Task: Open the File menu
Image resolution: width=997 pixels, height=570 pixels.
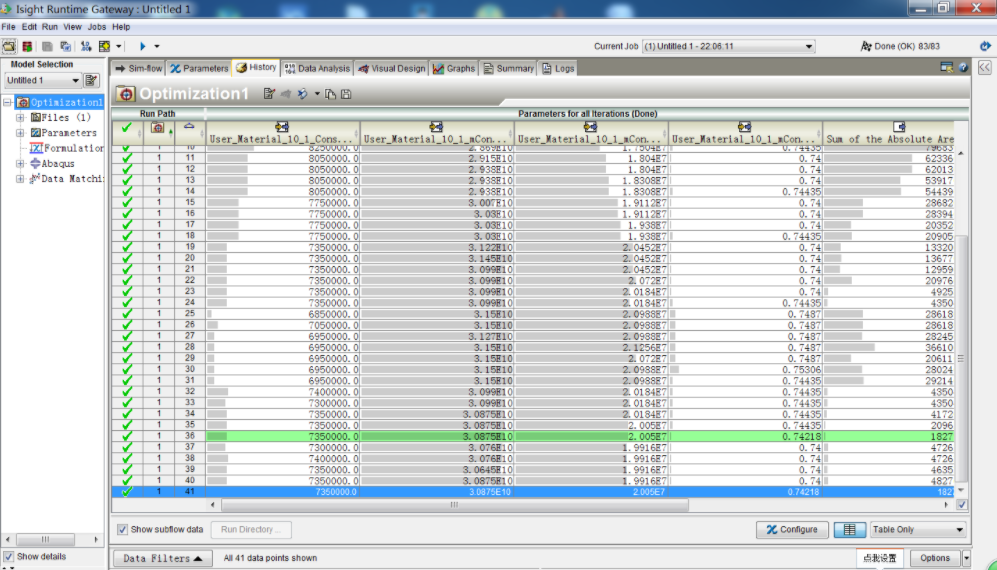Action: (x=8, y=27)
